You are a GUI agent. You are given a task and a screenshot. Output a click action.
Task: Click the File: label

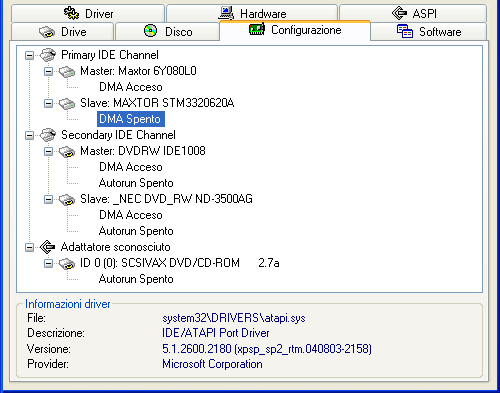(36, 318)
